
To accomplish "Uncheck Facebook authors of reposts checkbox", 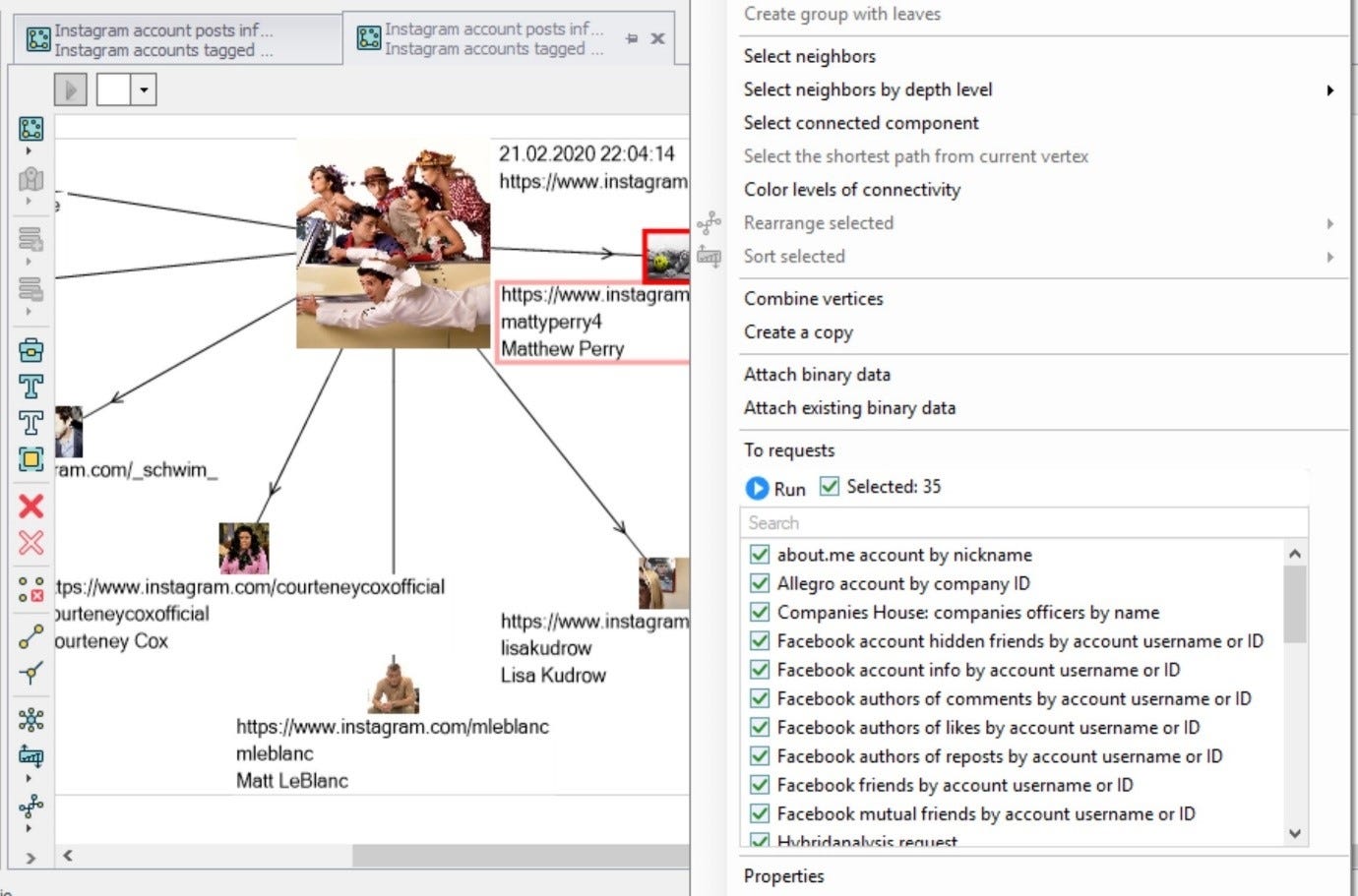I will [759, 755].
